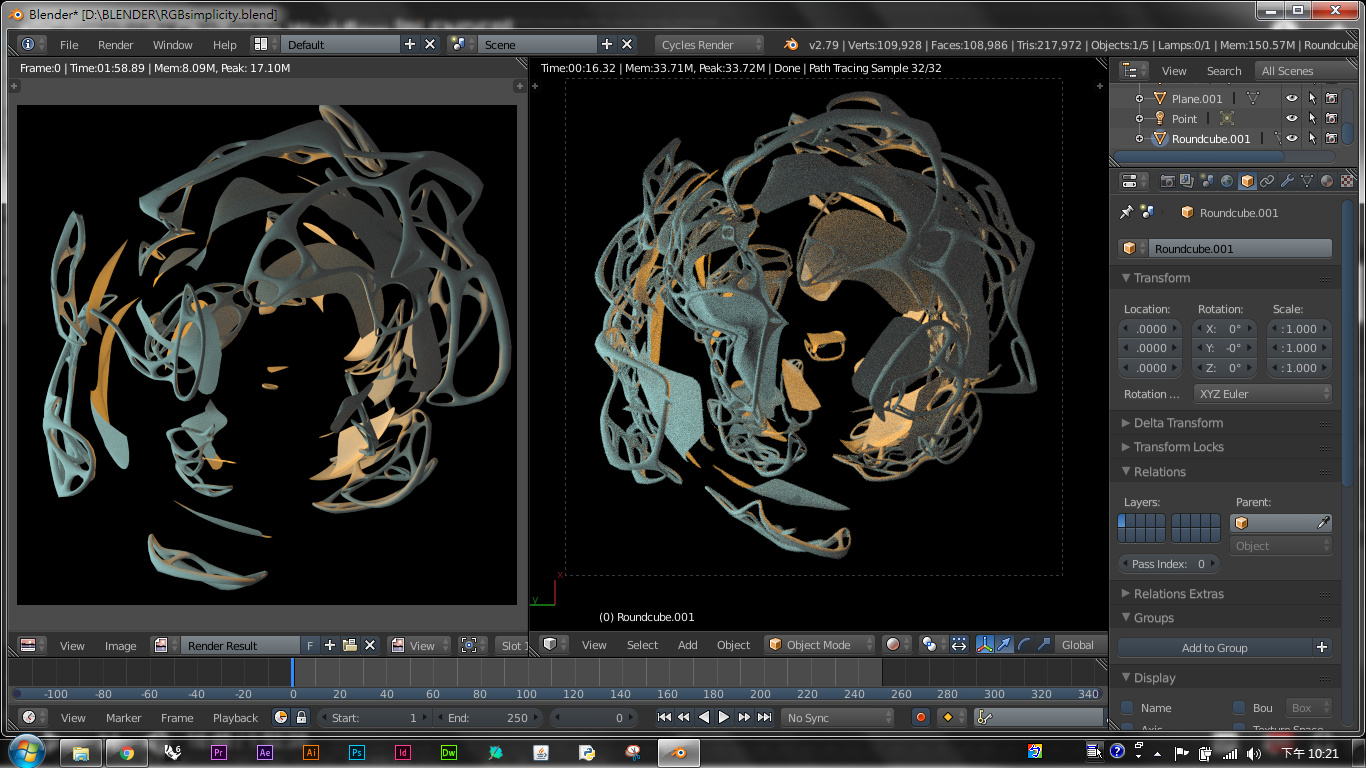
Task: Toggle visibility eye for Point lamp
Action: pos(1292,118)
